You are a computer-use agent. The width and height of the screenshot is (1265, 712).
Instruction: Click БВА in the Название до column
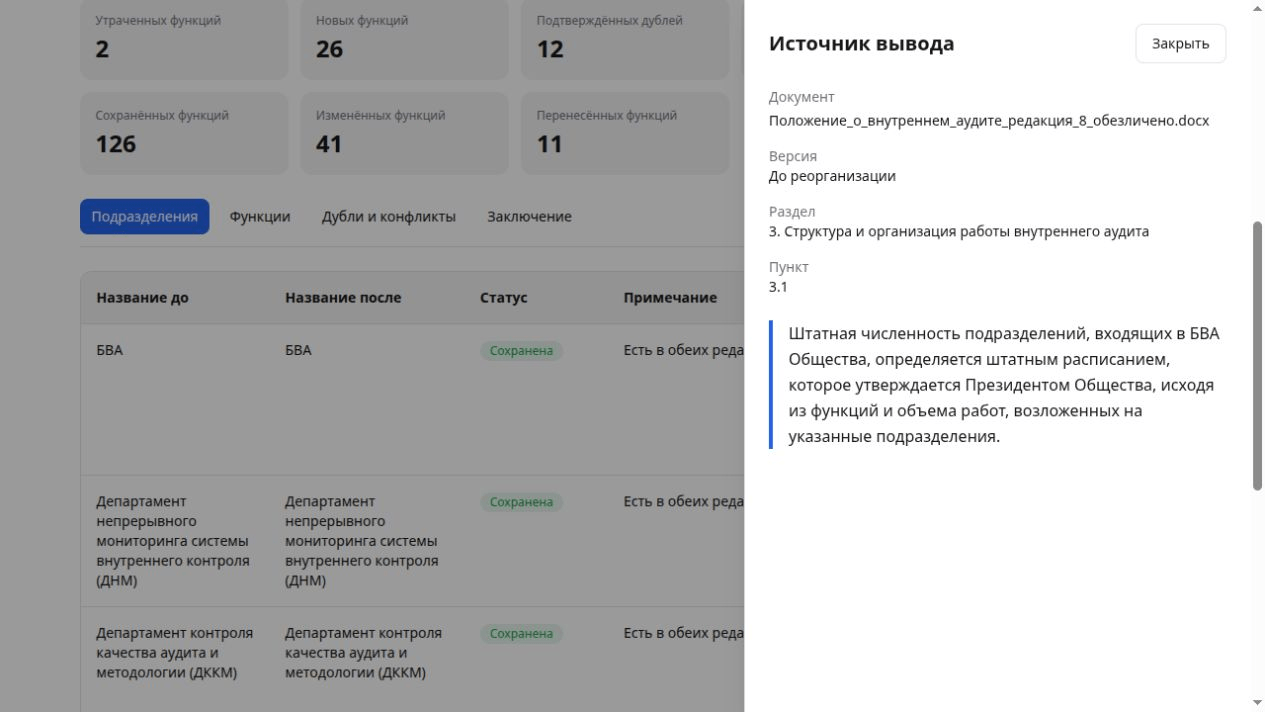click(x=110, y=351)
